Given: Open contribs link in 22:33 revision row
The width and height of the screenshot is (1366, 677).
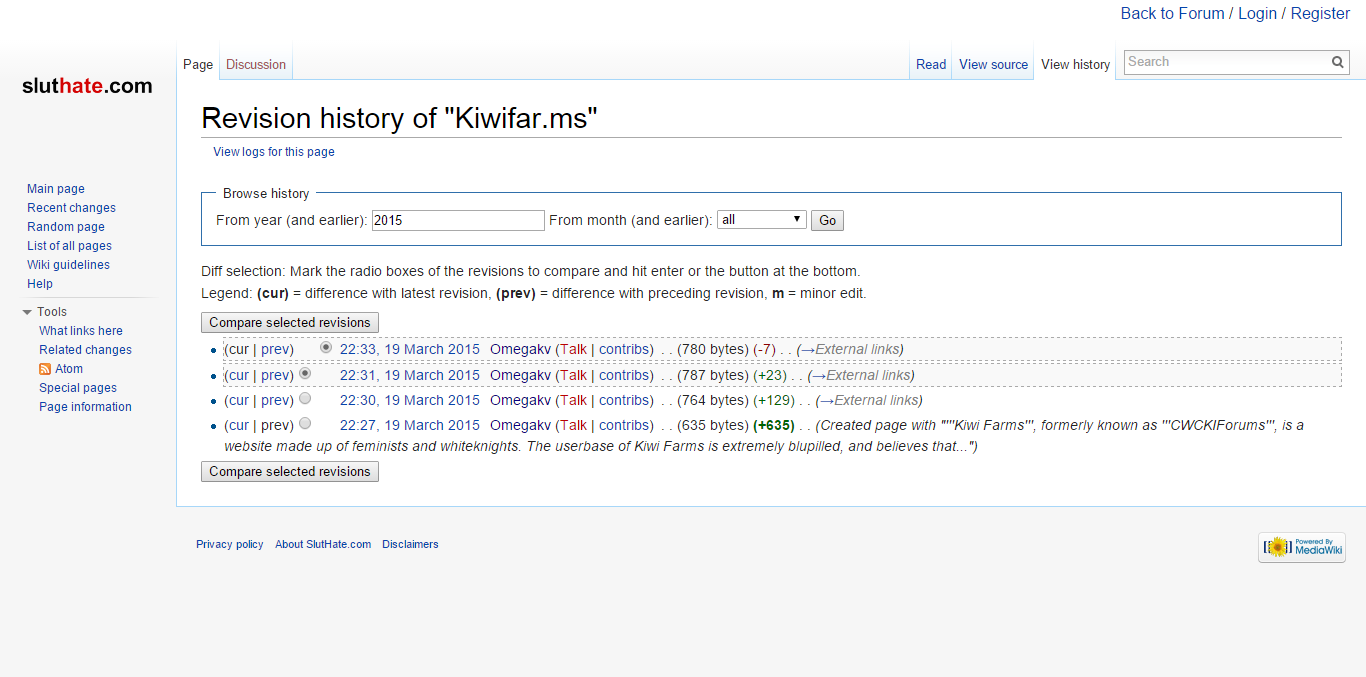Looking at the screenshot, I should point(624,349).
